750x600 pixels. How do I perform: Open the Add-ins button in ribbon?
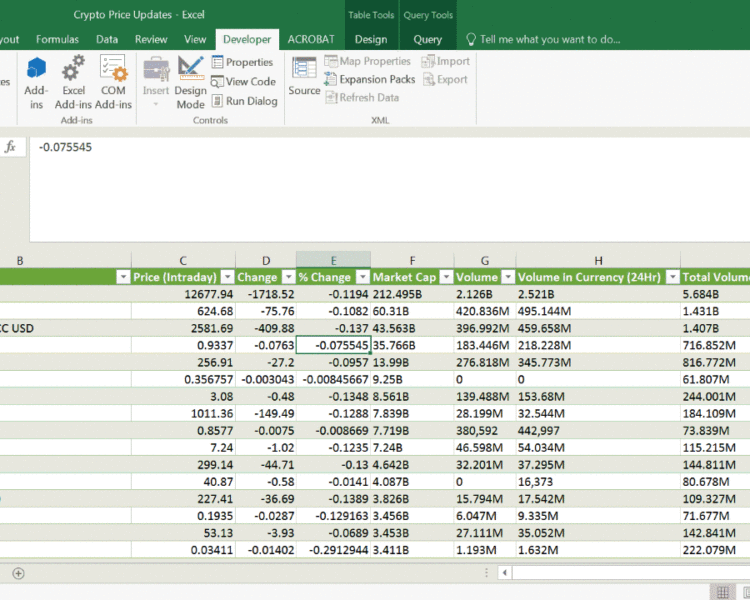[36, 80]
